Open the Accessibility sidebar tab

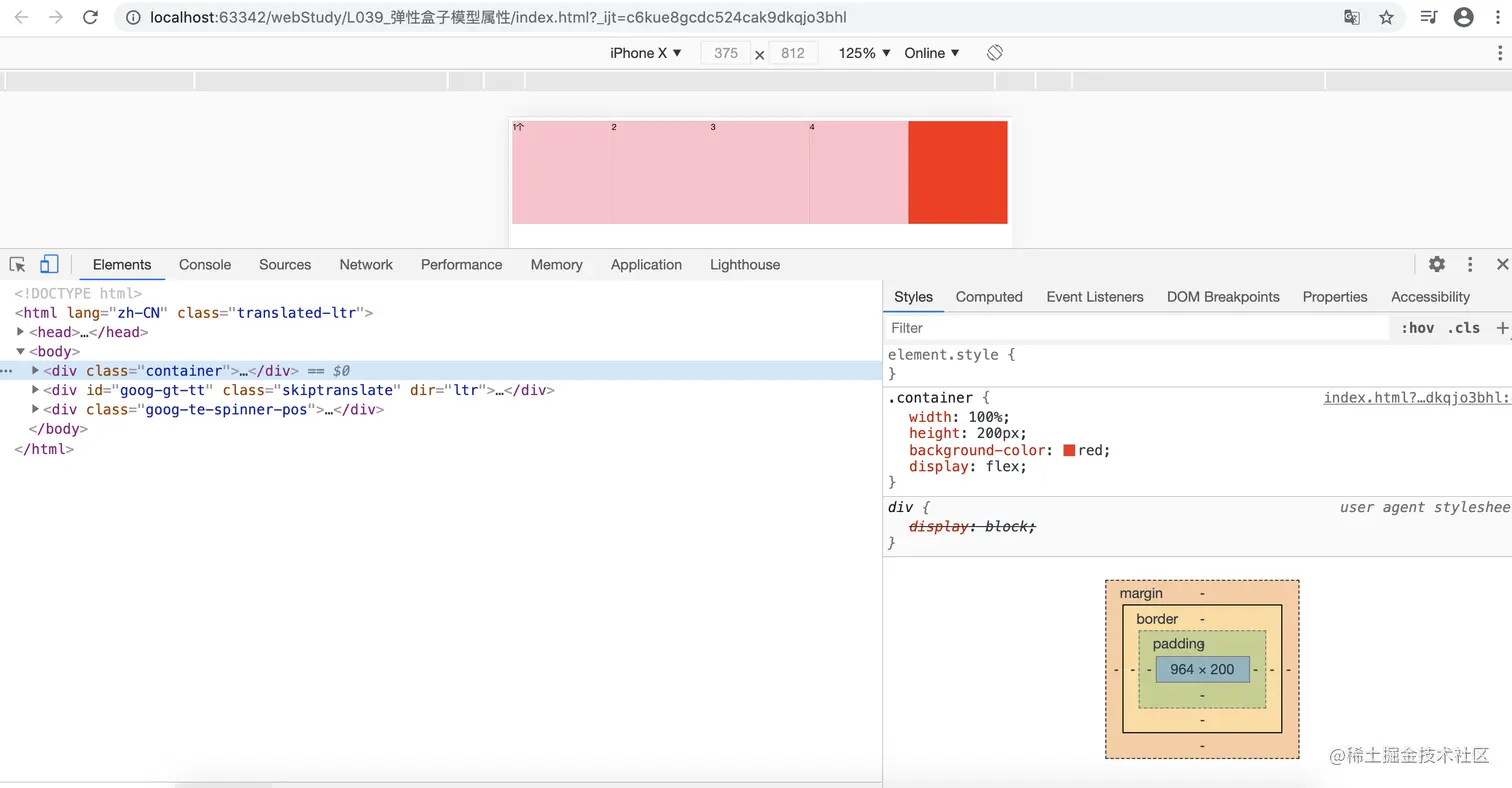(1430, 297)
